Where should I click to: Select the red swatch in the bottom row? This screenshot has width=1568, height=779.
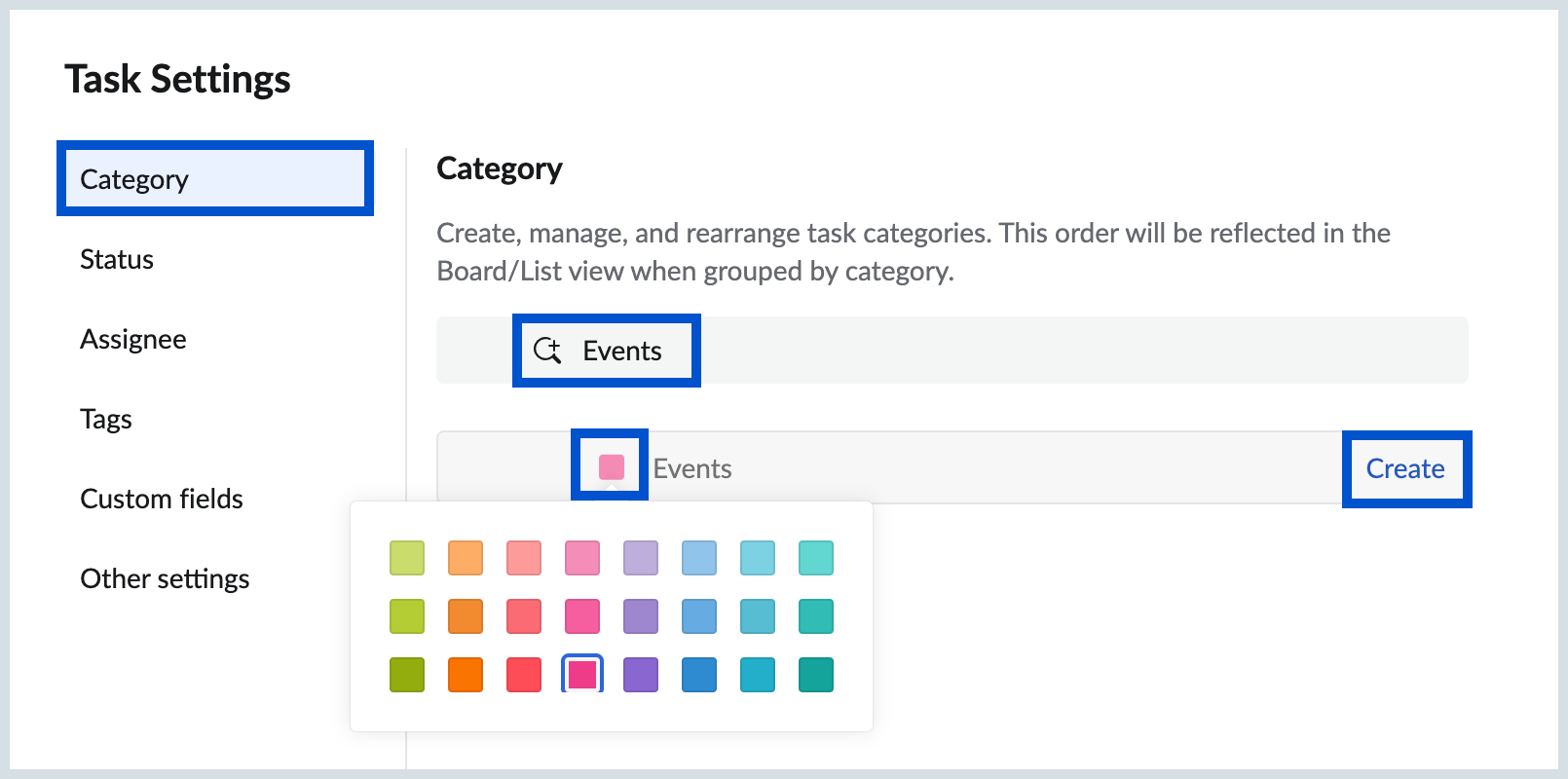pyautogui.click(x=524, y=674)
